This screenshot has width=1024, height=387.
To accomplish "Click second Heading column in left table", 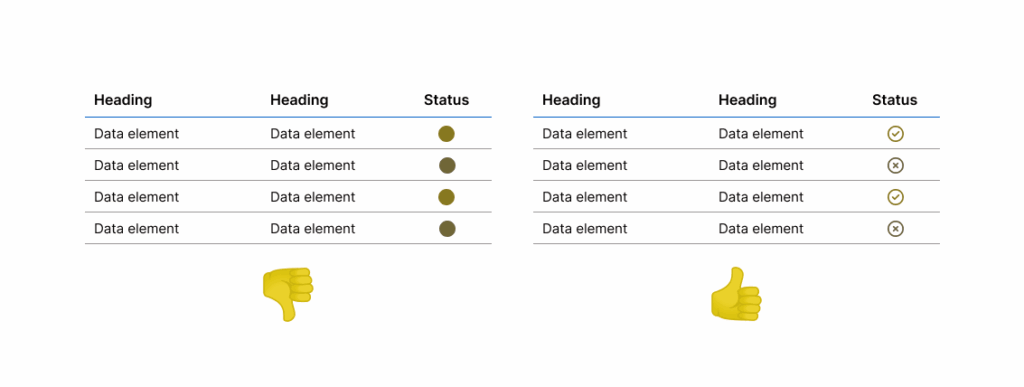I will pos(299,101).
